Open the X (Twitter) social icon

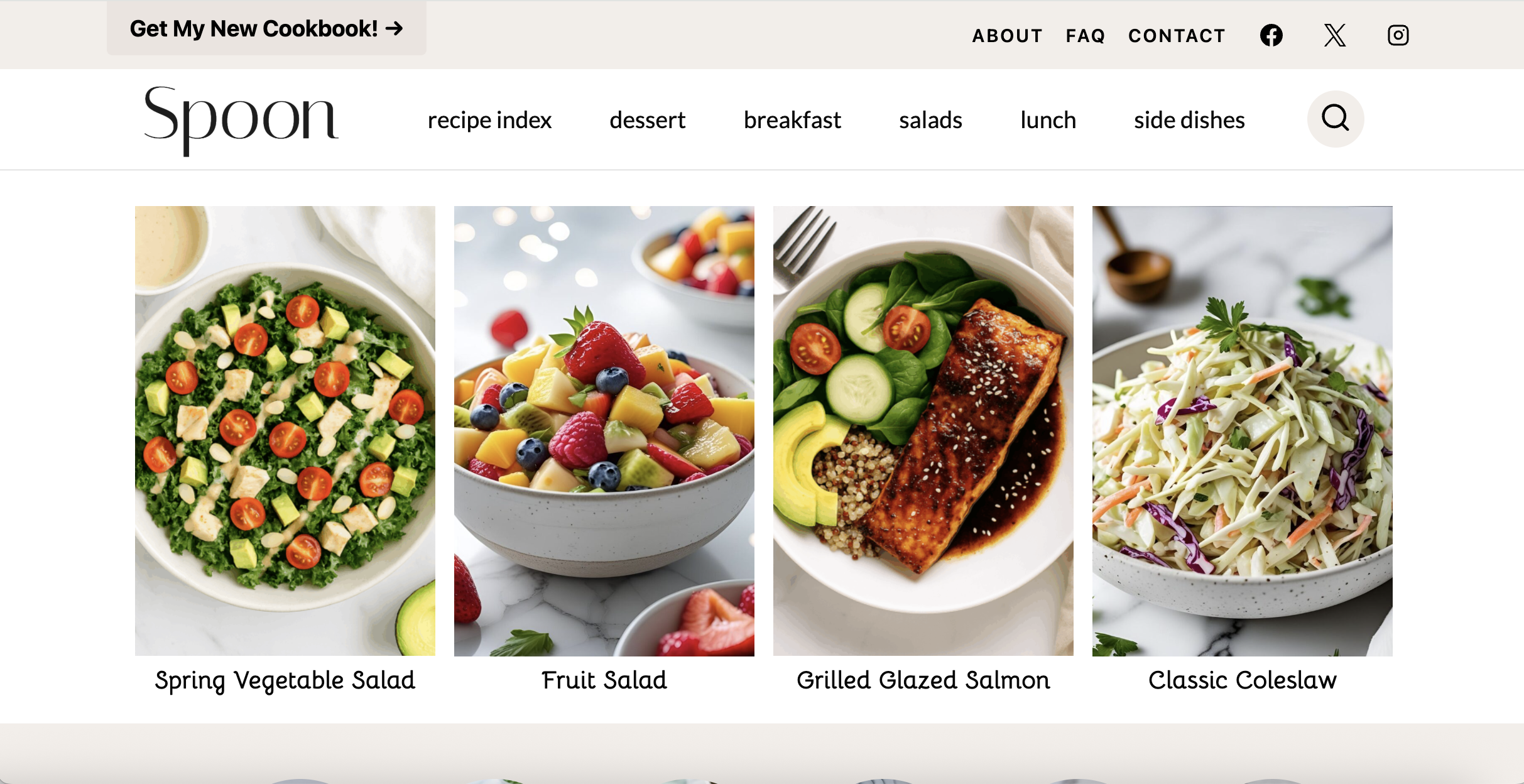click(x=1335, y=35)
